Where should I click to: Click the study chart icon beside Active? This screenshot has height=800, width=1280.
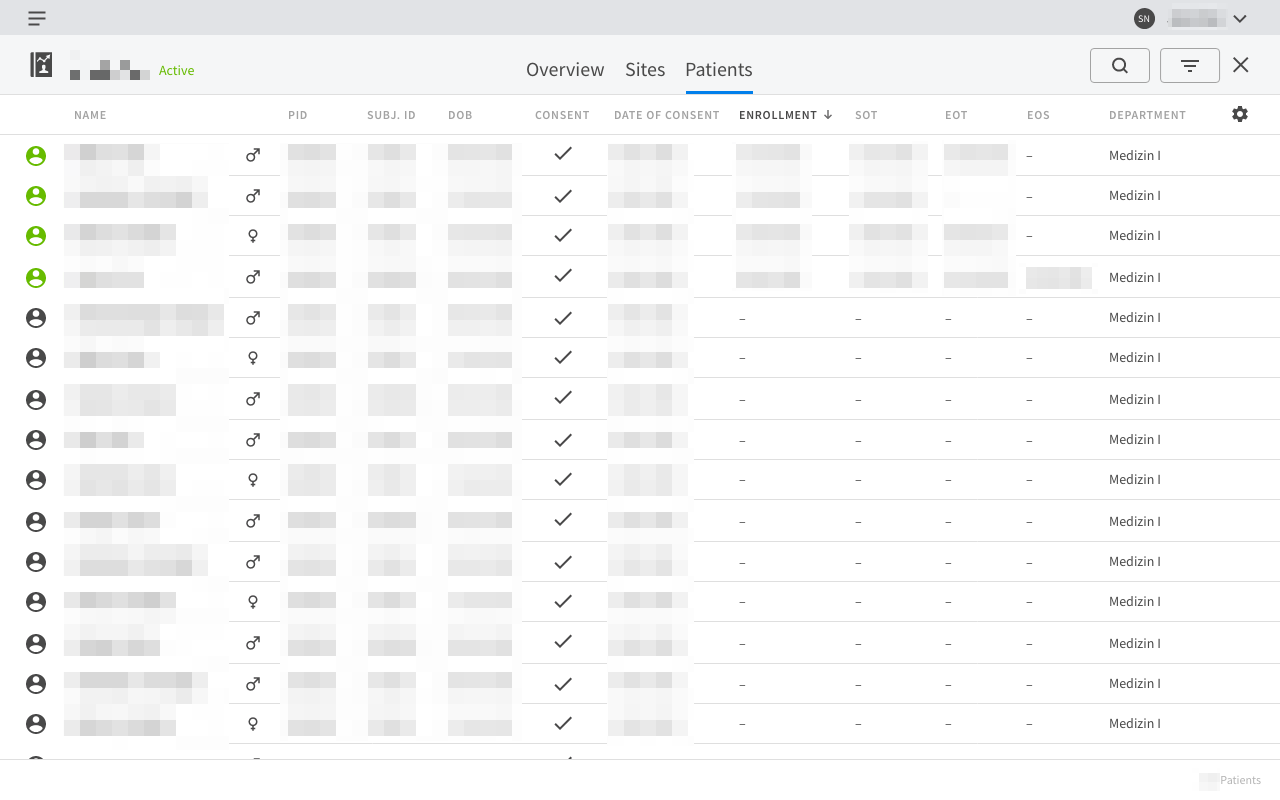pos(41,65)
